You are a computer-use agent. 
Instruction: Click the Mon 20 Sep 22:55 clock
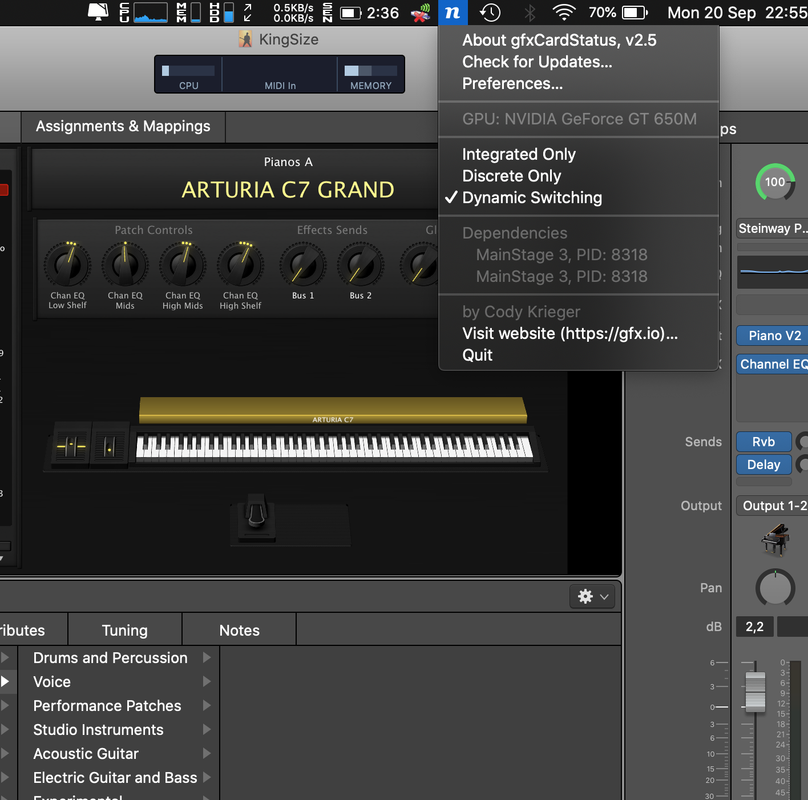tap(737, 12)
